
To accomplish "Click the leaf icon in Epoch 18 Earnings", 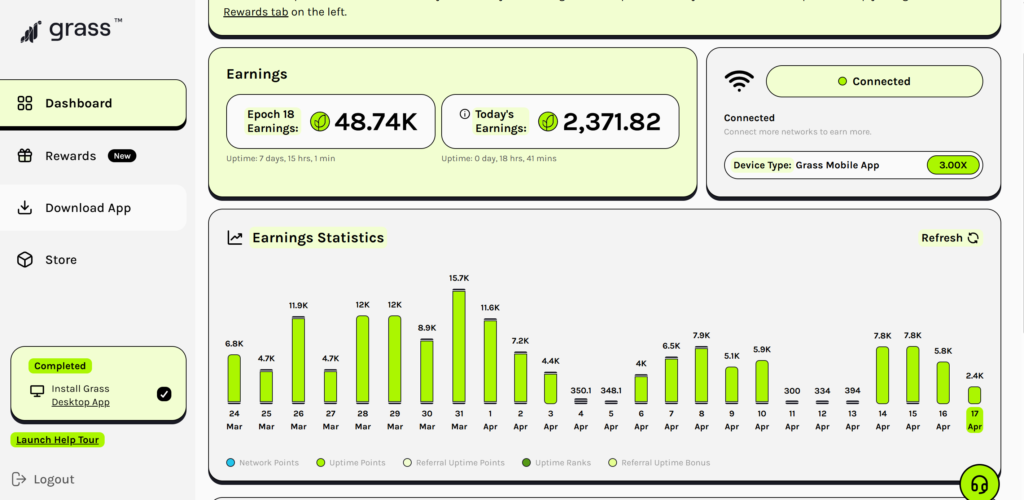I will tap(320, 121).
